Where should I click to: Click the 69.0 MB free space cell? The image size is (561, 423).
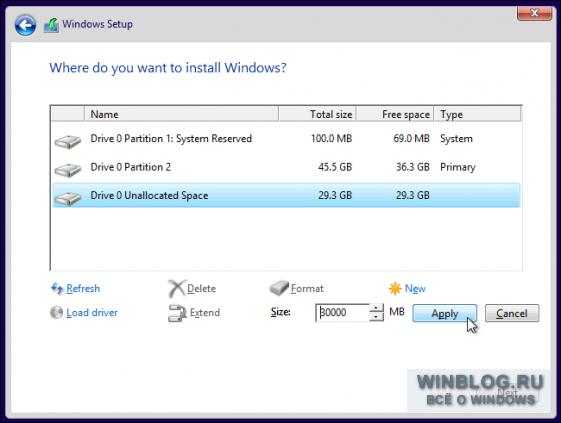tap(411, 138)
